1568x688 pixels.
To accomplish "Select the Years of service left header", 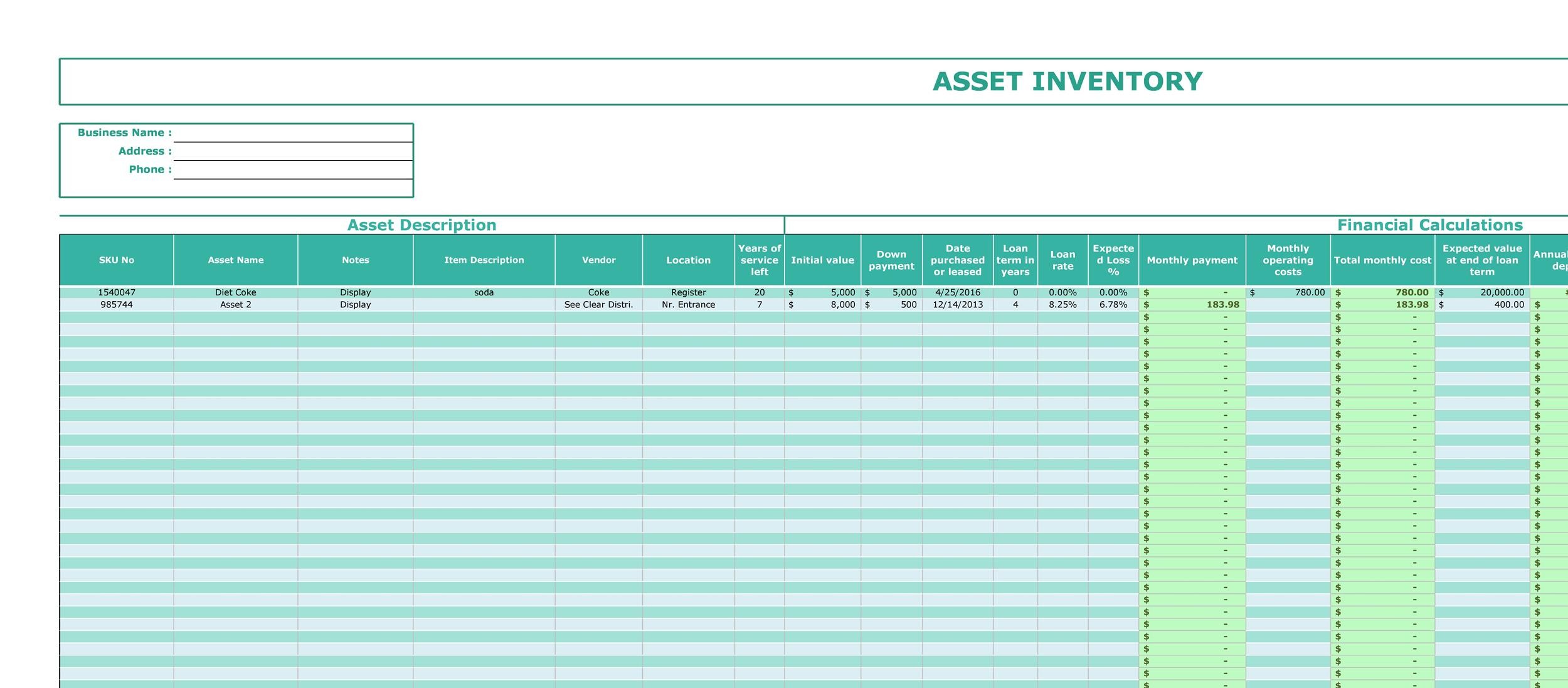I will (x=759, y=260).
